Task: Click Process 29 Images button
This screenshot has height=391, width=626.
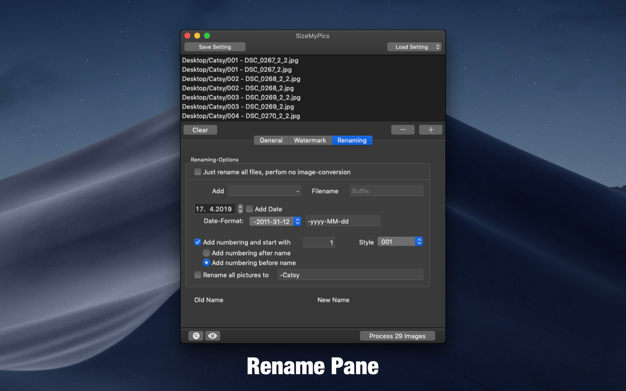Action: [x=397, y=336]
